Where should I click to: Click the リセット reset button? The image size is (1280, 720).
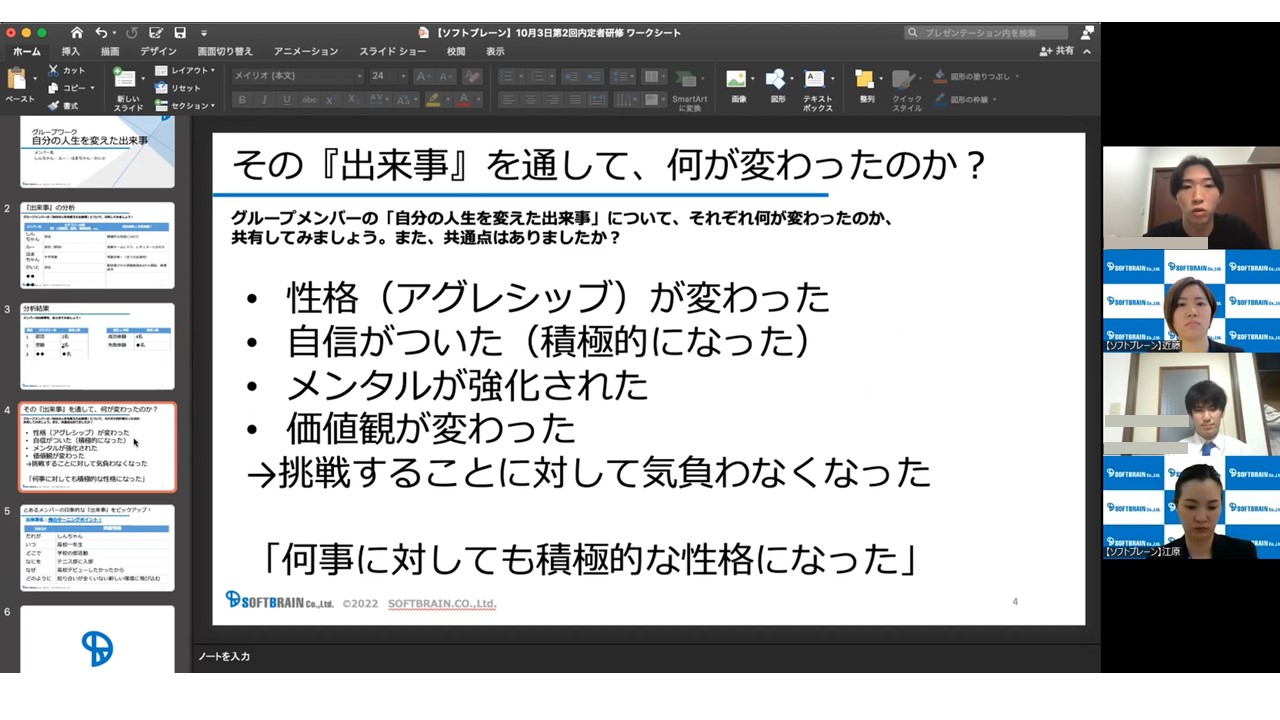tap(178, 88)
